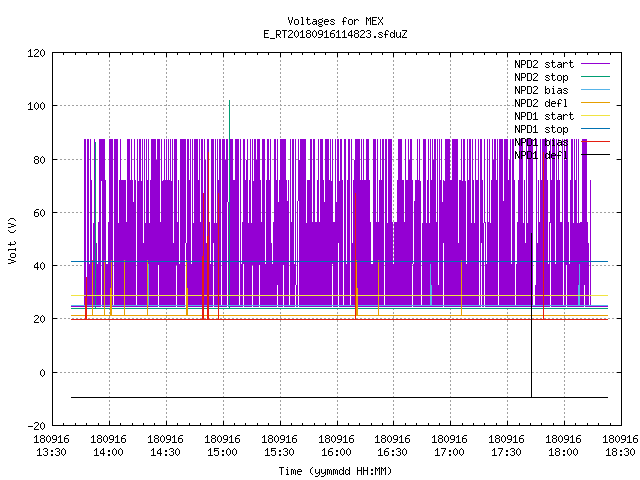The width and height of the screenshot is (640, 480).
Task: Click the x-axis tick label 17:00
Action: point(449,452)
